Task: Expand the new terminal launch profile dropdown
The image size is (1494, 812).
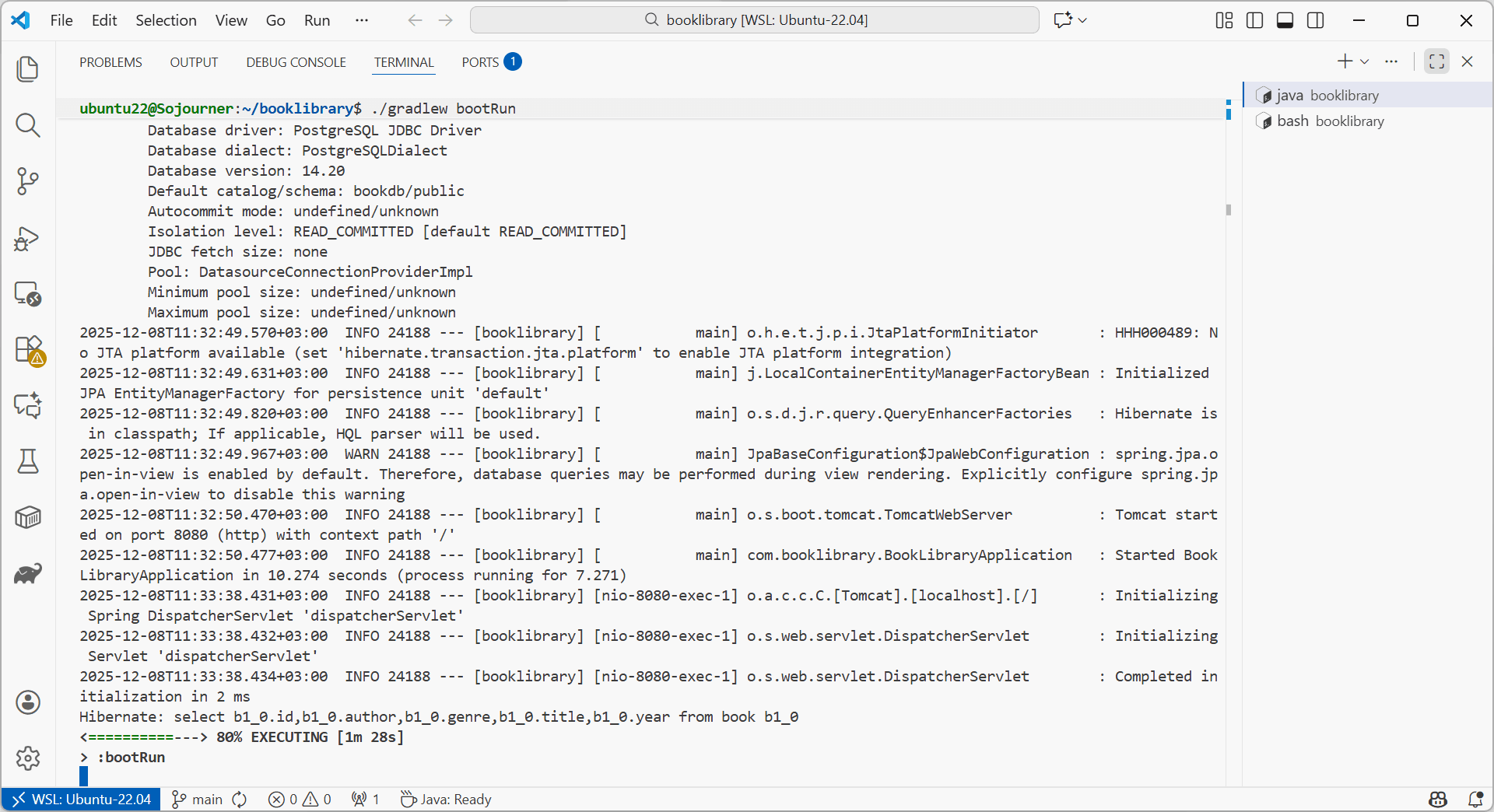Action: pos(1365,61)
